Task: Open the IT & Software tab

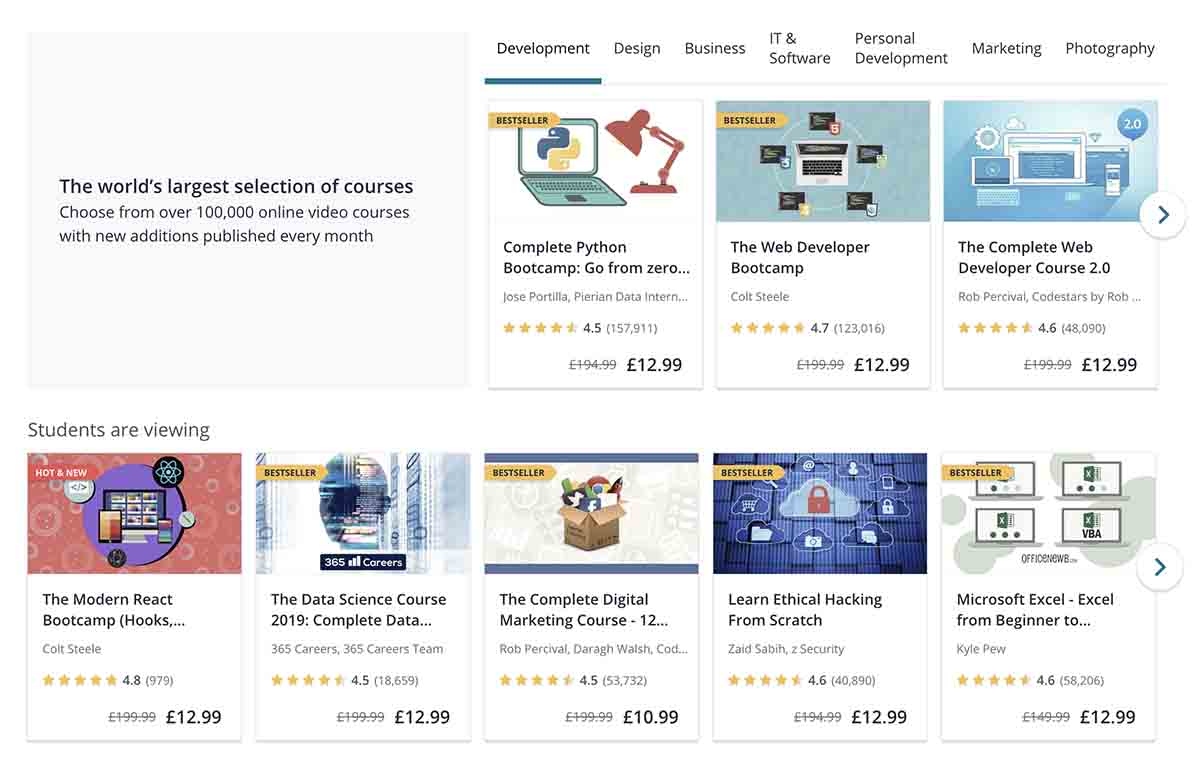Action: click(x=799, y=47)
